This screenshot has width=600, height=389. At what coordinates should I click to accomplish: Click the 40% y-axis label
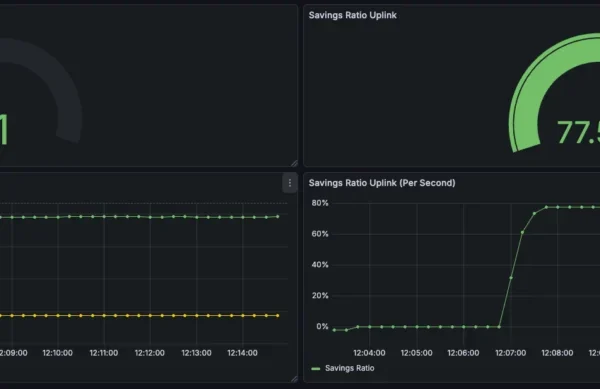tap(320, 265)
